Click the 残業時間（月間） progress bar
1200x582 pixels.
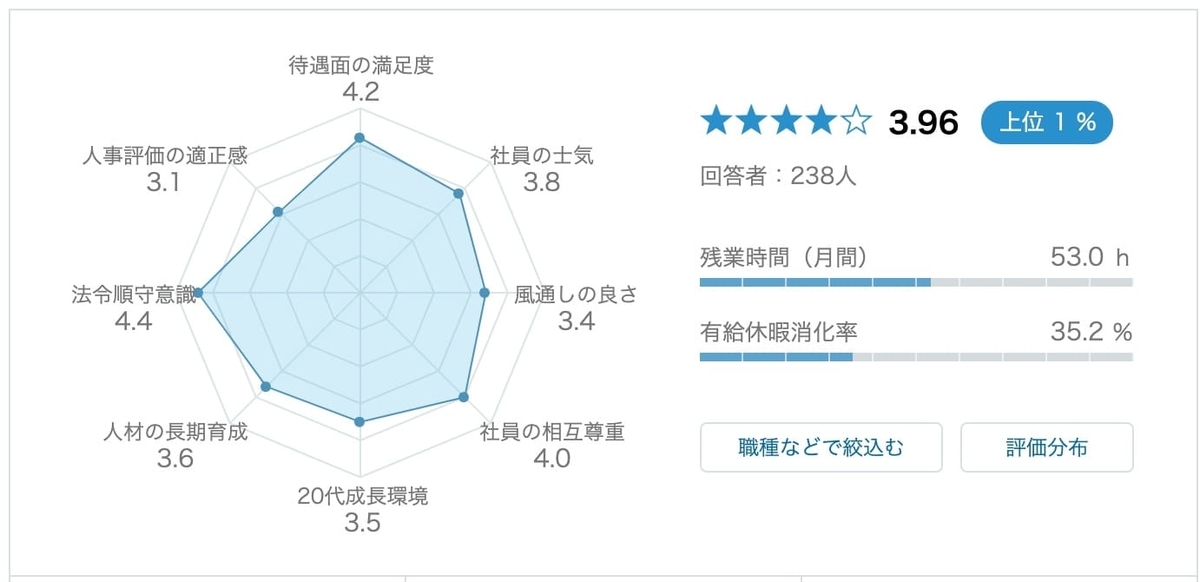(x=916, y=283)
